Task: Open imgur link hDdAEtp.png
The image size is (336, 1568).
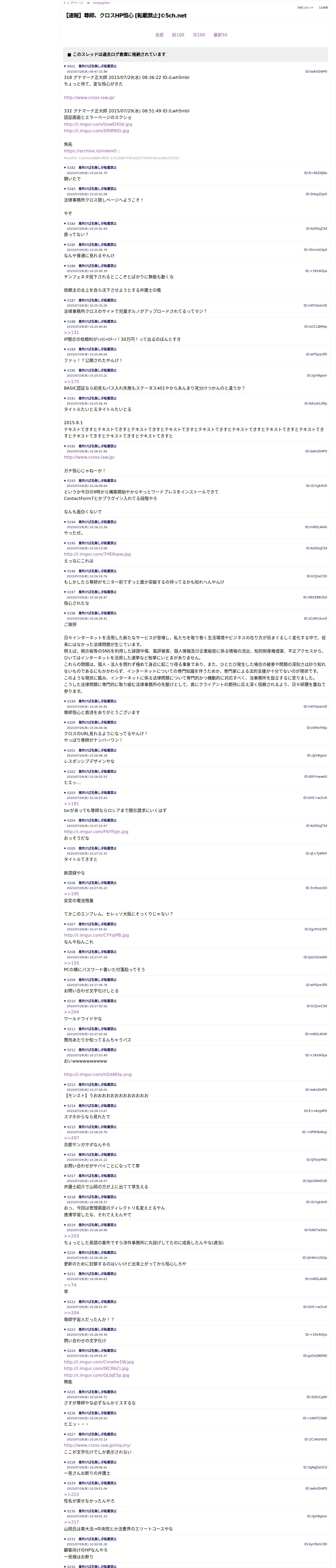Action: [x=98, y=1075]
